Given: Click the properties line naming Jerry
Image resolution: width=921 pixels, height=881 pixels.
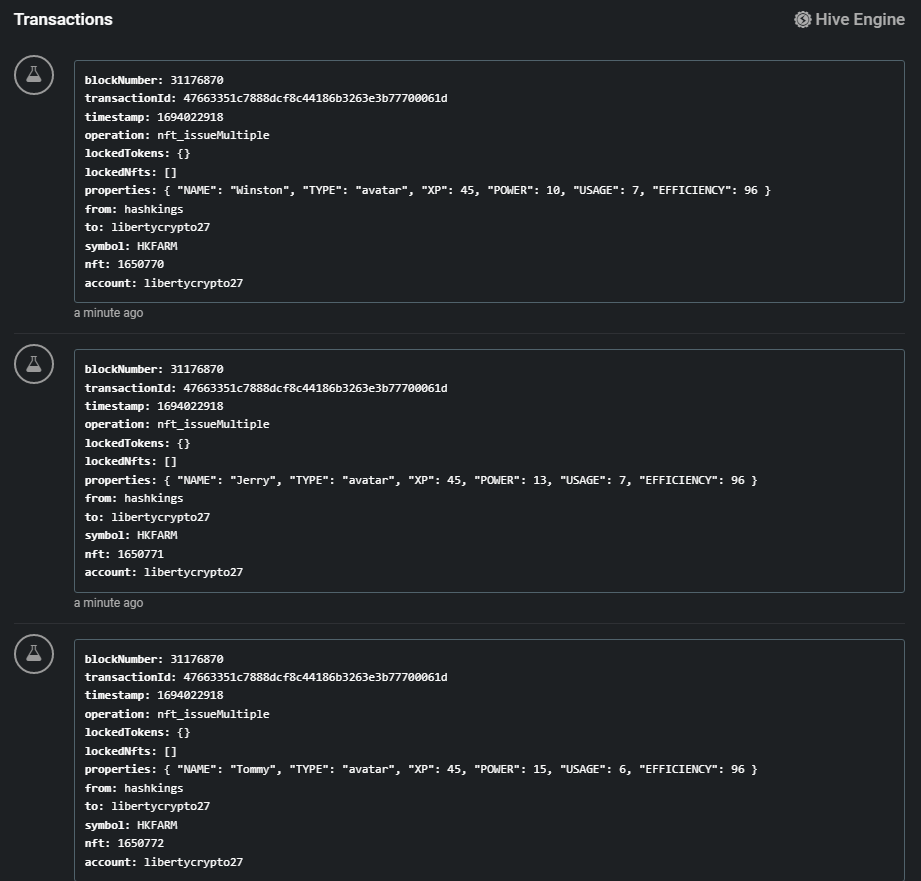Looking at the screenshot, I should pyautogui.click(x=421, y=480).
